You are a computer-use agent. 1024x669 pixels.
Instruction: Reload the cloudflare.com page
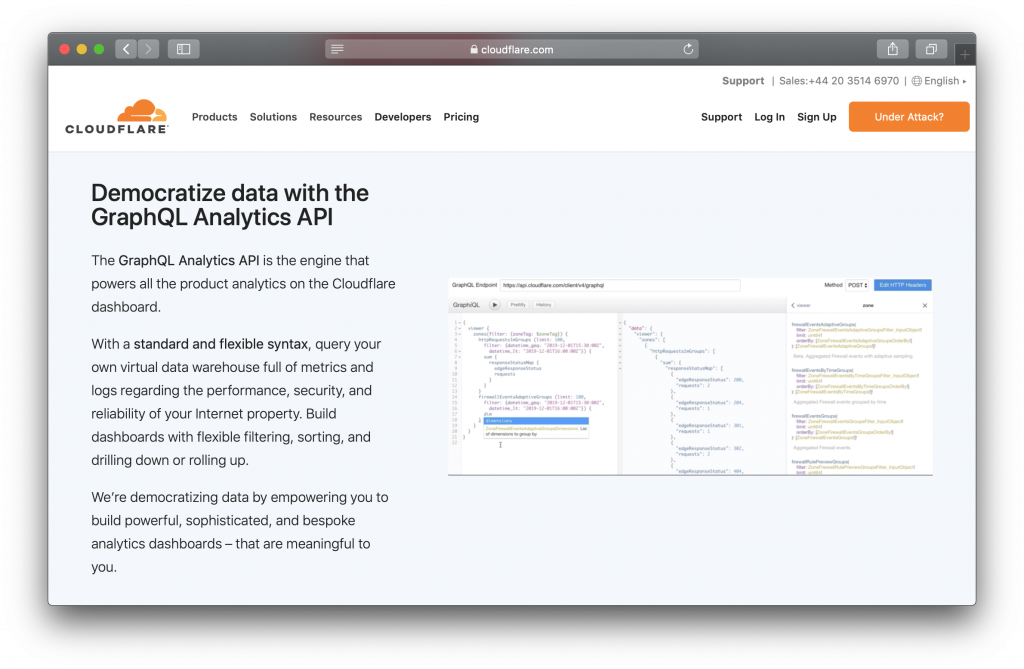688,49
